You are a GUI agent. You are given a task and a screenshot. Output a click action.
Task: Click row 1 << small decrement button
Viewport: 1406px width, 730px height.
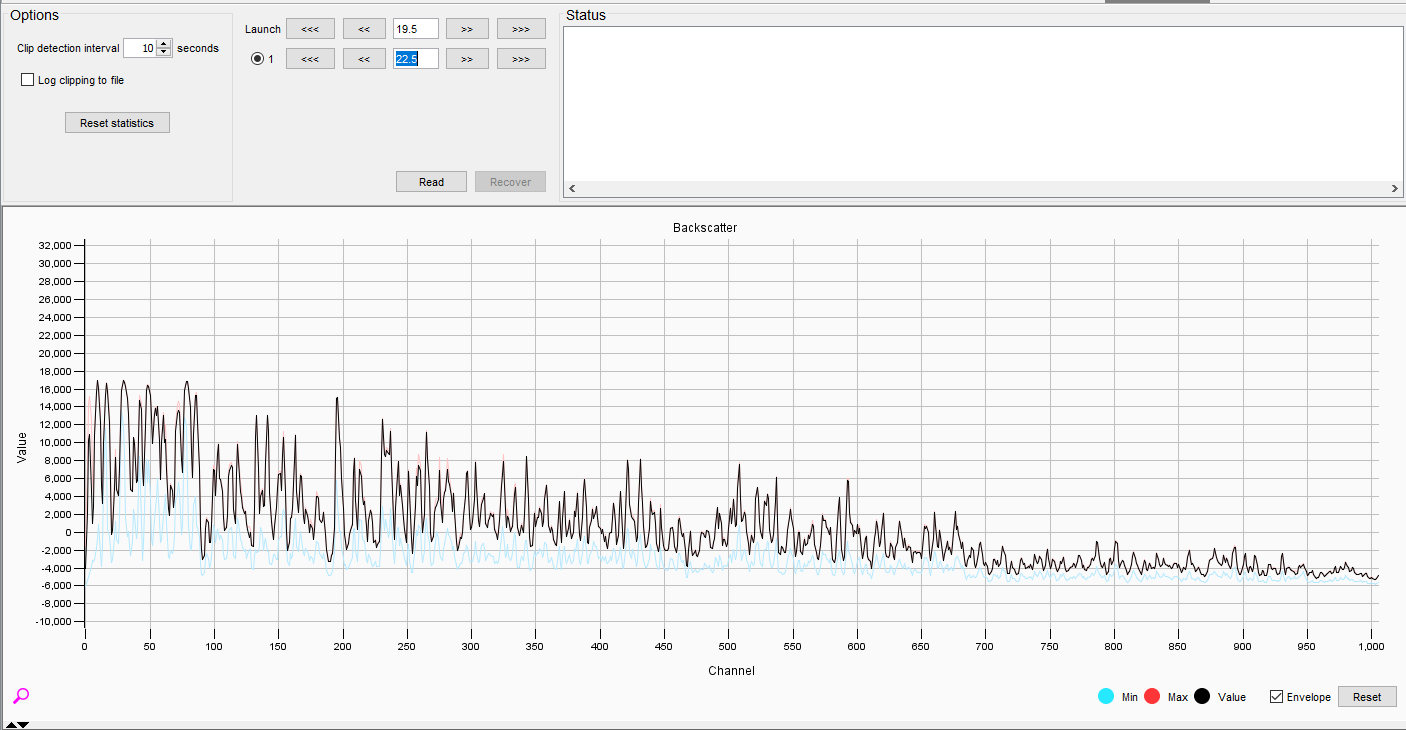pyautogui.click(x=364, y=59)
